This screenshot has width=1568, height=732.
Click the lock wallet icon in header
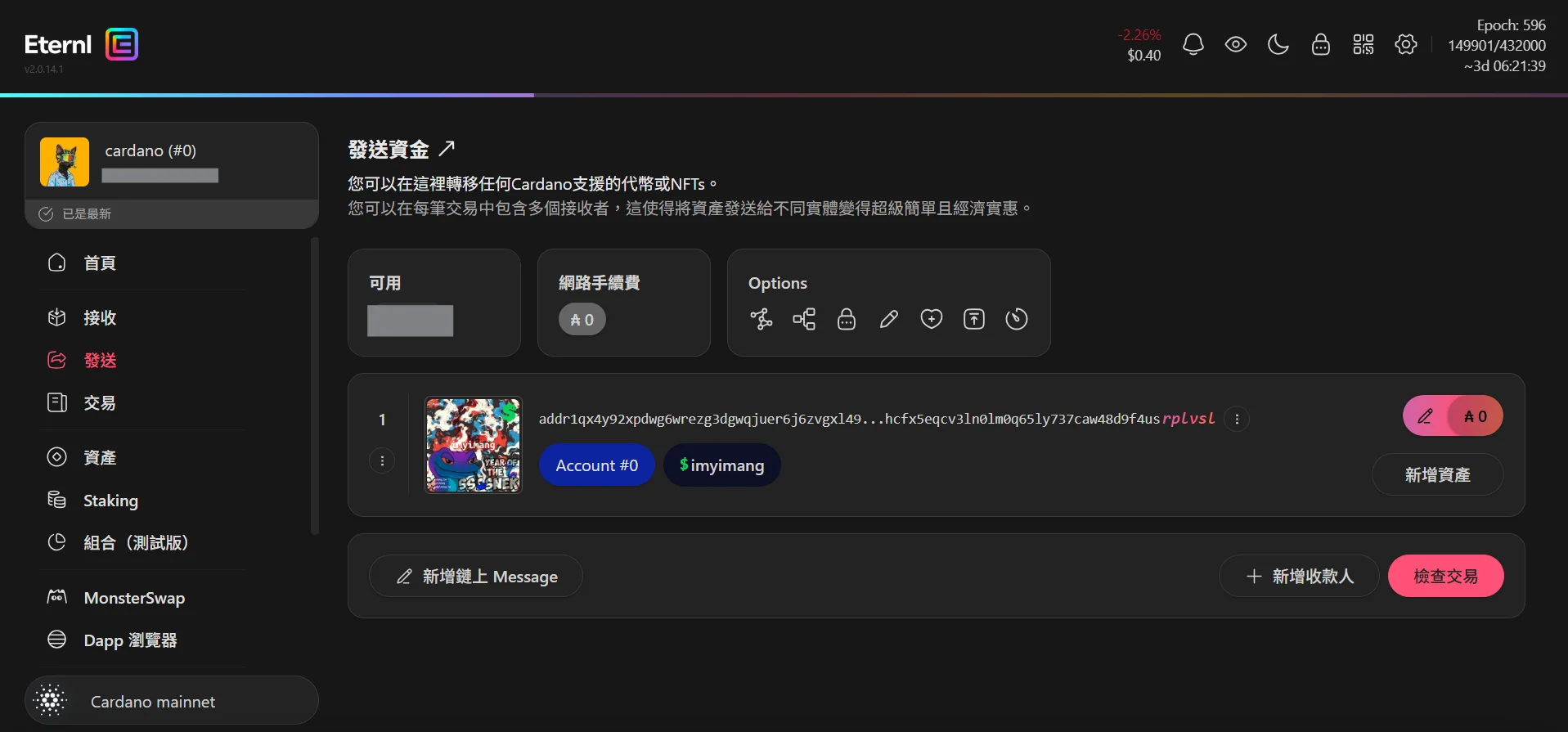pos(1321,44)
